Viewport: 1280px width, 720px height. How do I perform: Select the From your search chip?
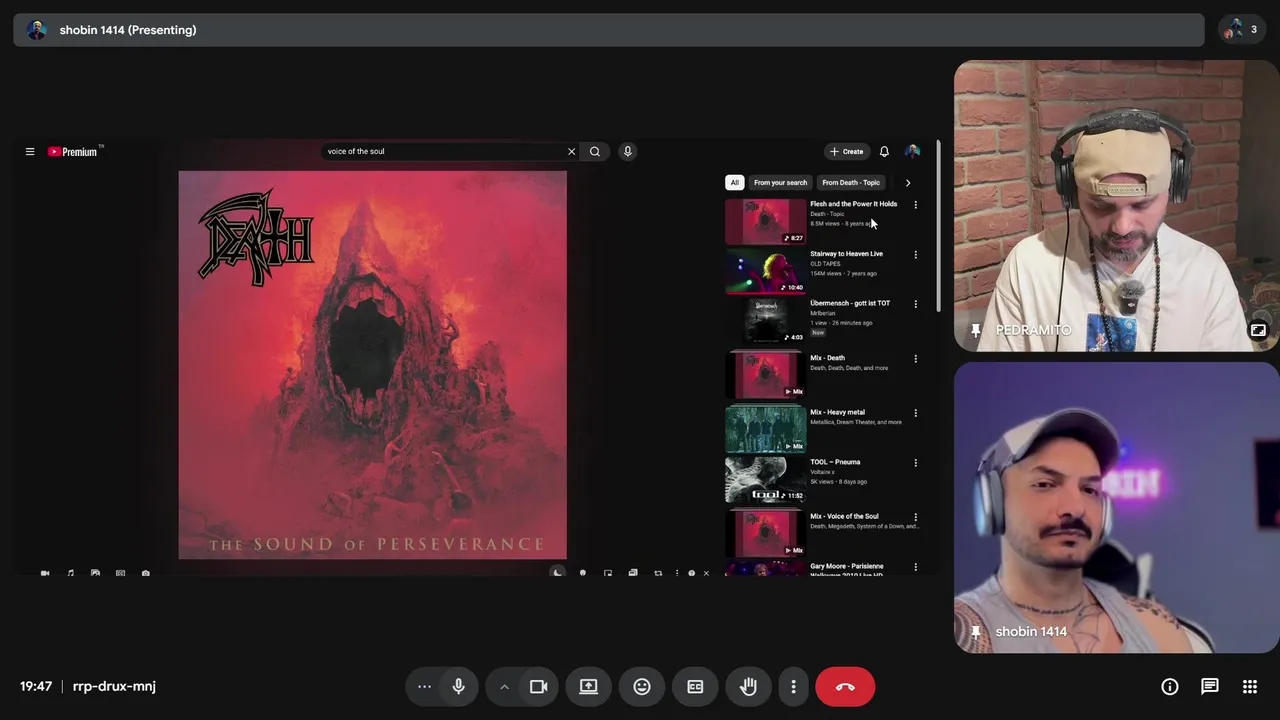click(x=780, y=183)
